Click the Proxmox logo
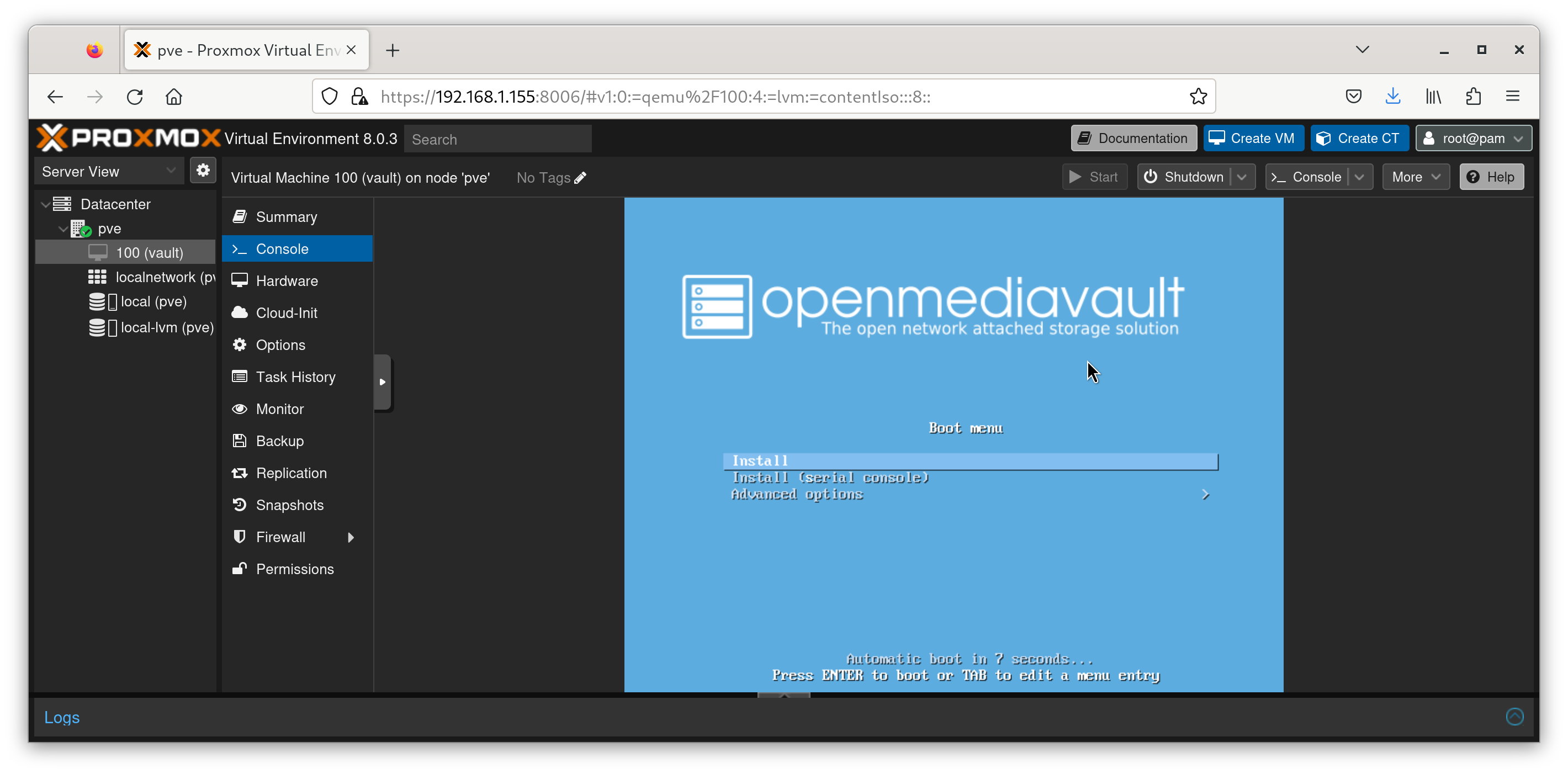Screen dimensions: 1568x774 click(129, 138)
